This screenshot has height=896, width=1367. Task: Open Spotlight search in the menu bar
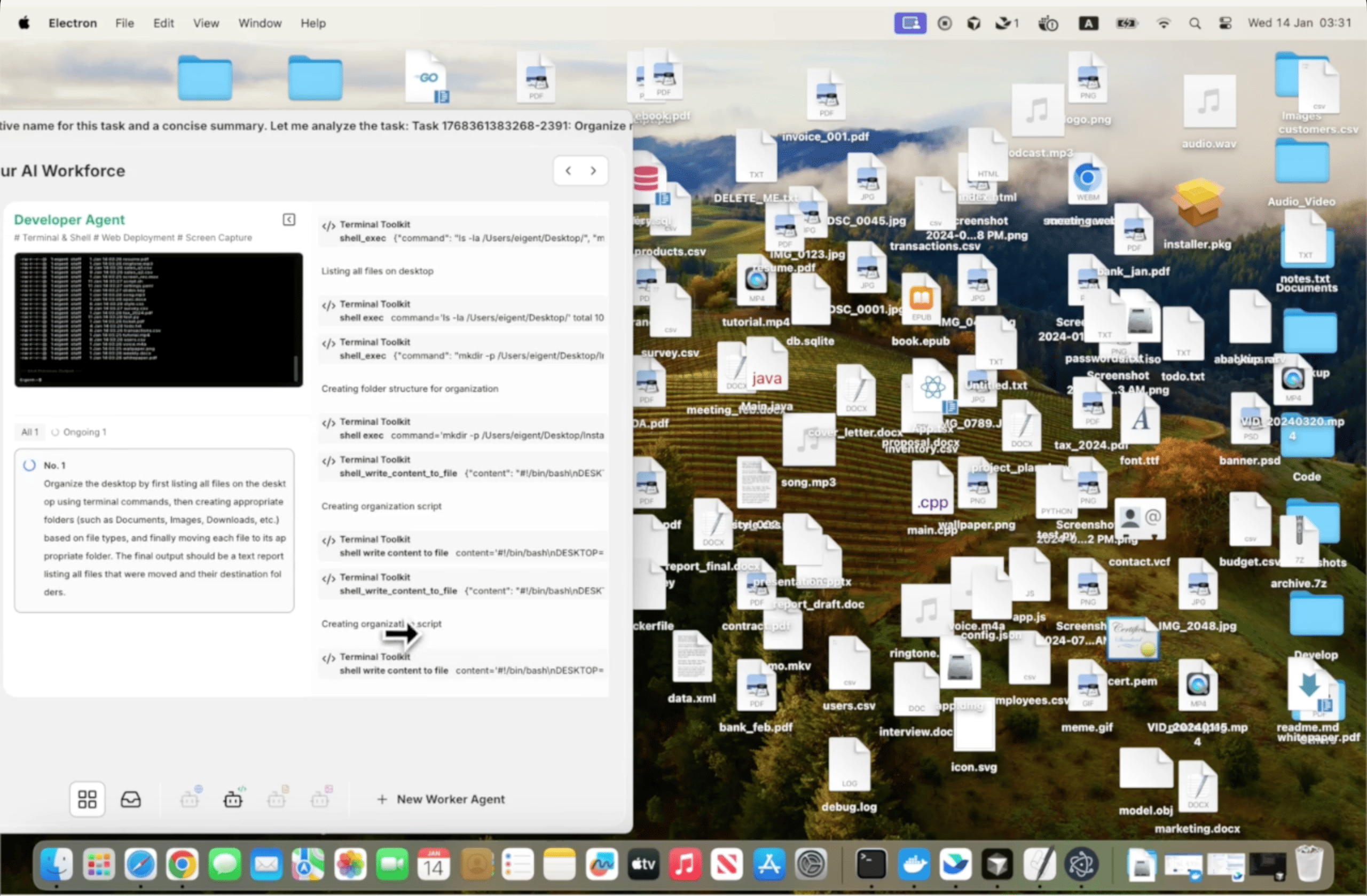tap(1195, 23)
